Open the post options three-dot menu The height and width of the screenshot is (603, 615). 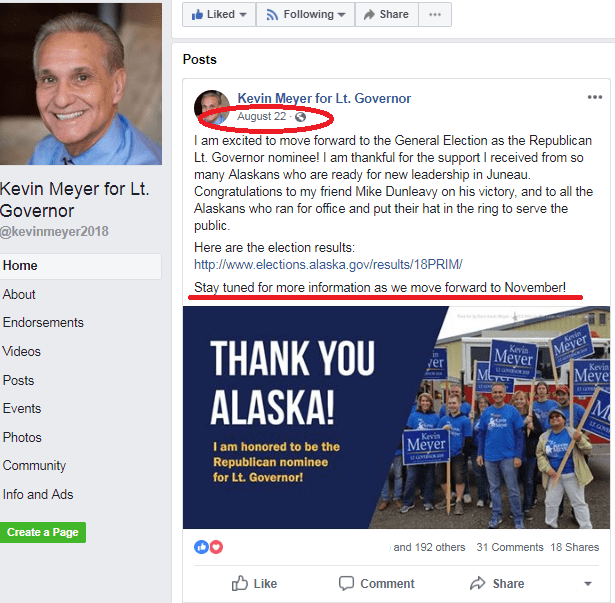[594, 97]
